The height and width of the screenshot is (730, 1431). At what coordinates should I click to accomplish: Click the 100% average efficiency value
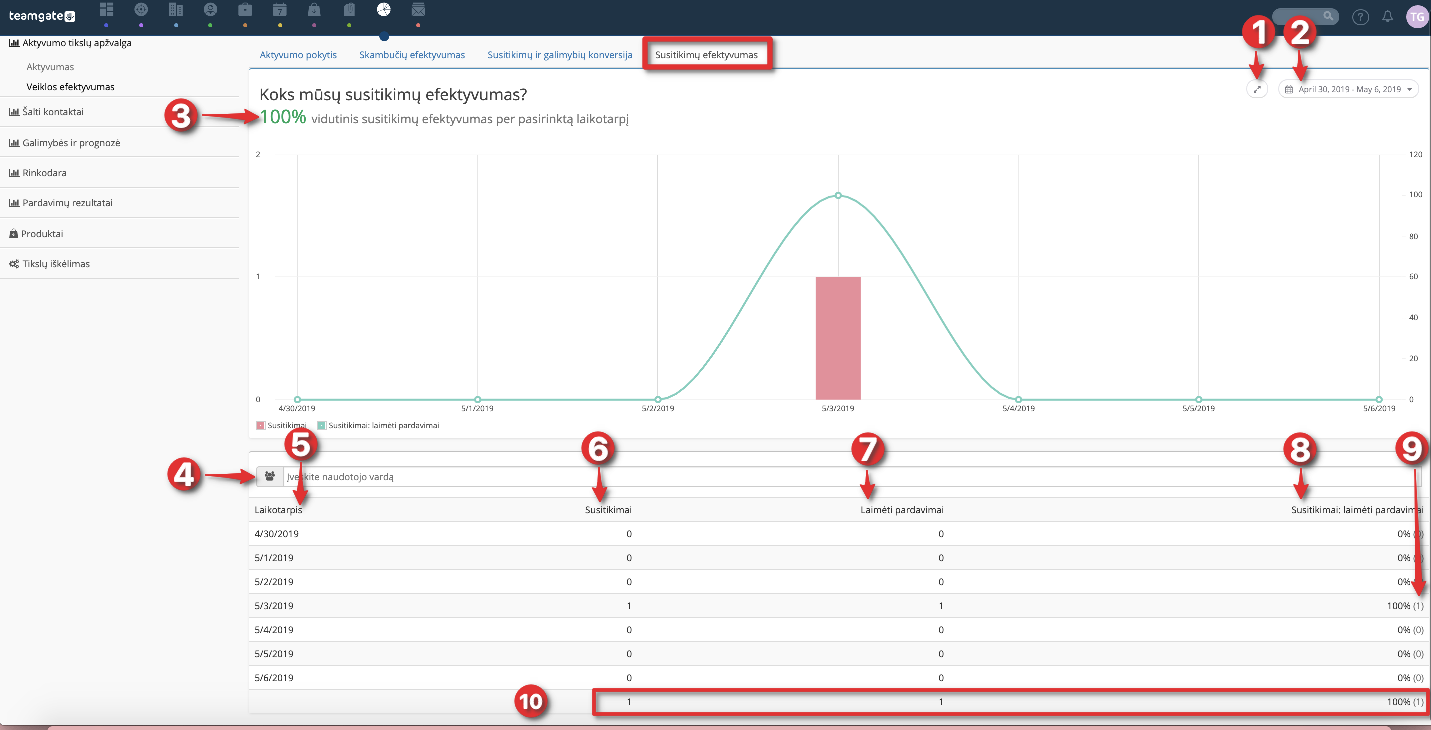click(282, 118)
